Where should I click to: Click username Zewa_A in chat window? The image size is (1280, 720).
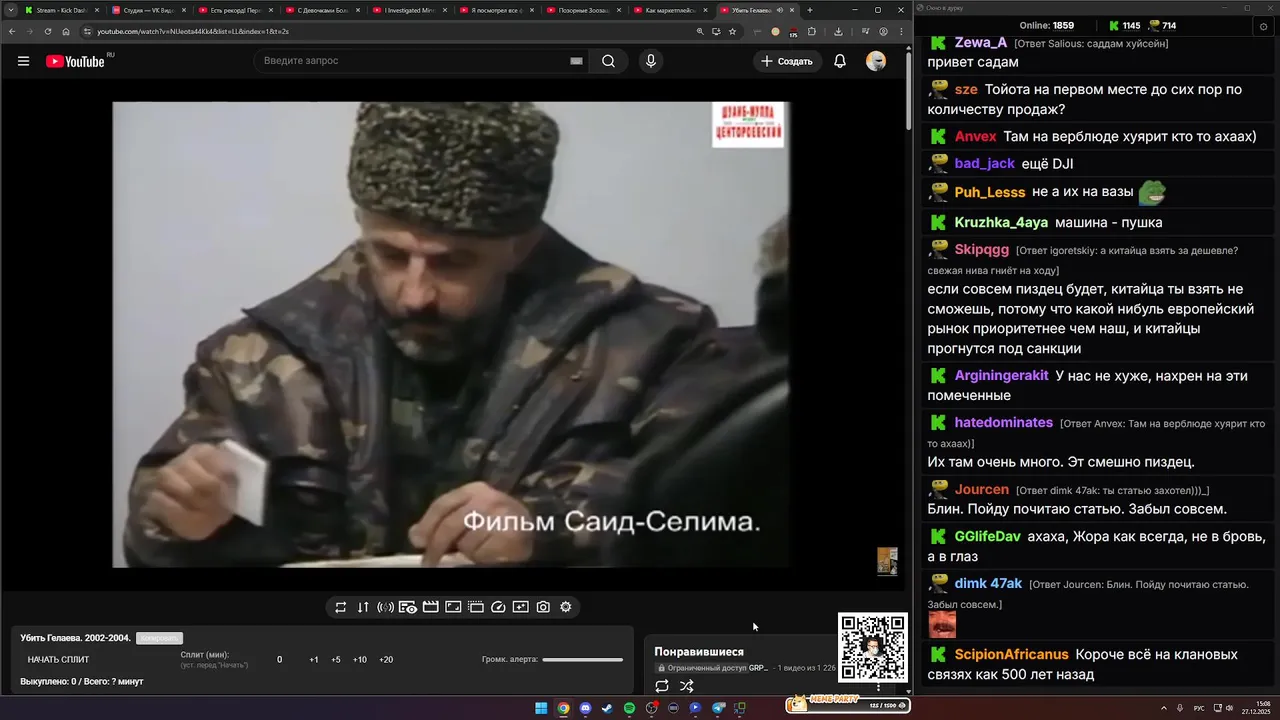click(x=981, y=43)
